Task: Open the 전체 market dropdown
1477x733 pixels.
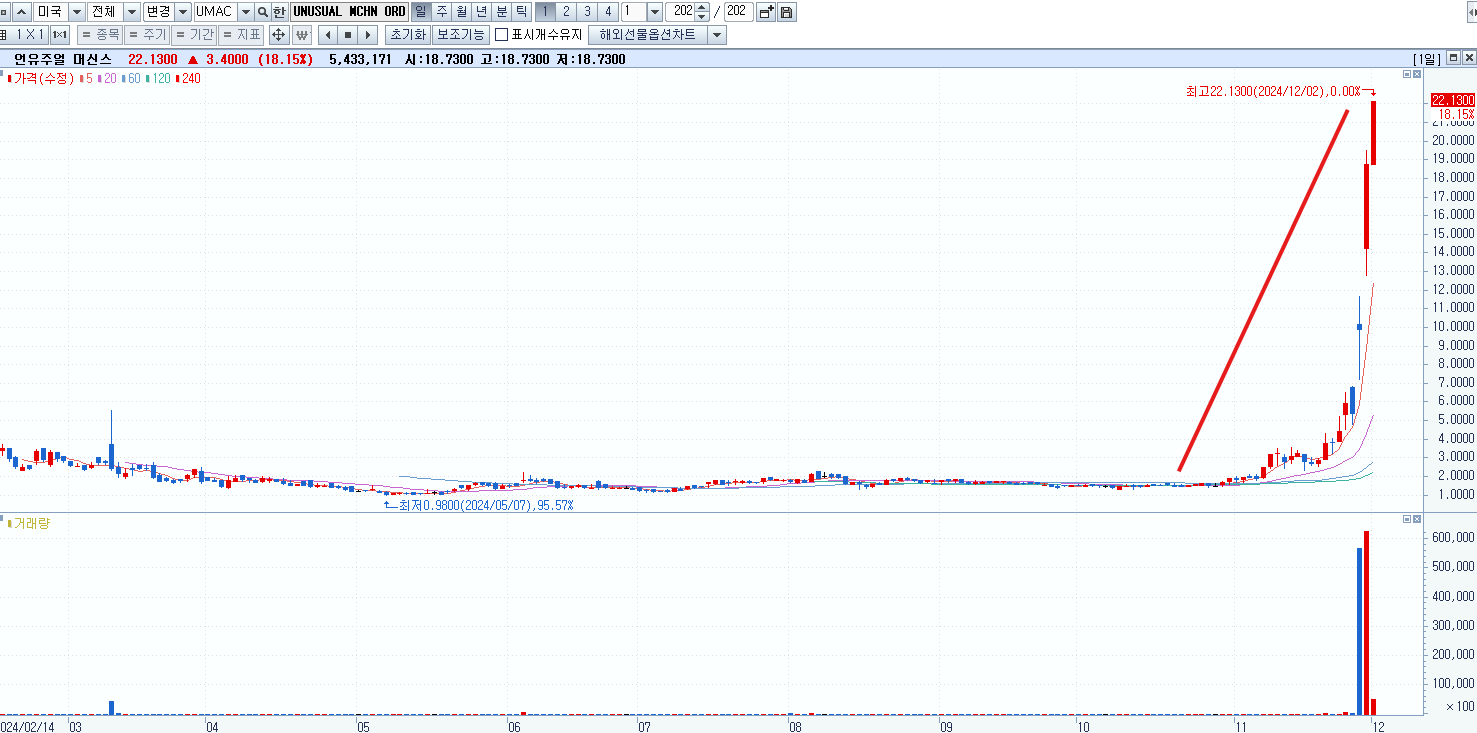Action: click(x=131, y=12)
